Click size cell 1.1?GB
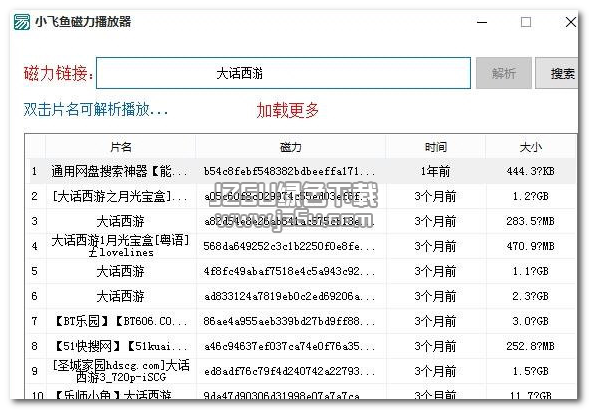Image resolution: width=589 pixels, height=410 pixels. pyautogui.click(x=530, y=271)
